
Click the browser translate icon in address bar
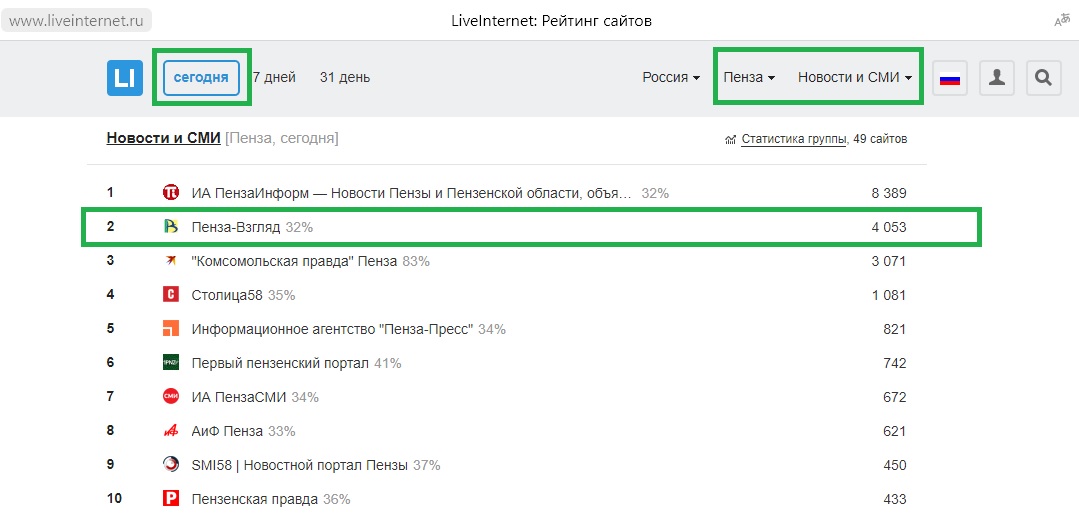tap(1061, 21)
